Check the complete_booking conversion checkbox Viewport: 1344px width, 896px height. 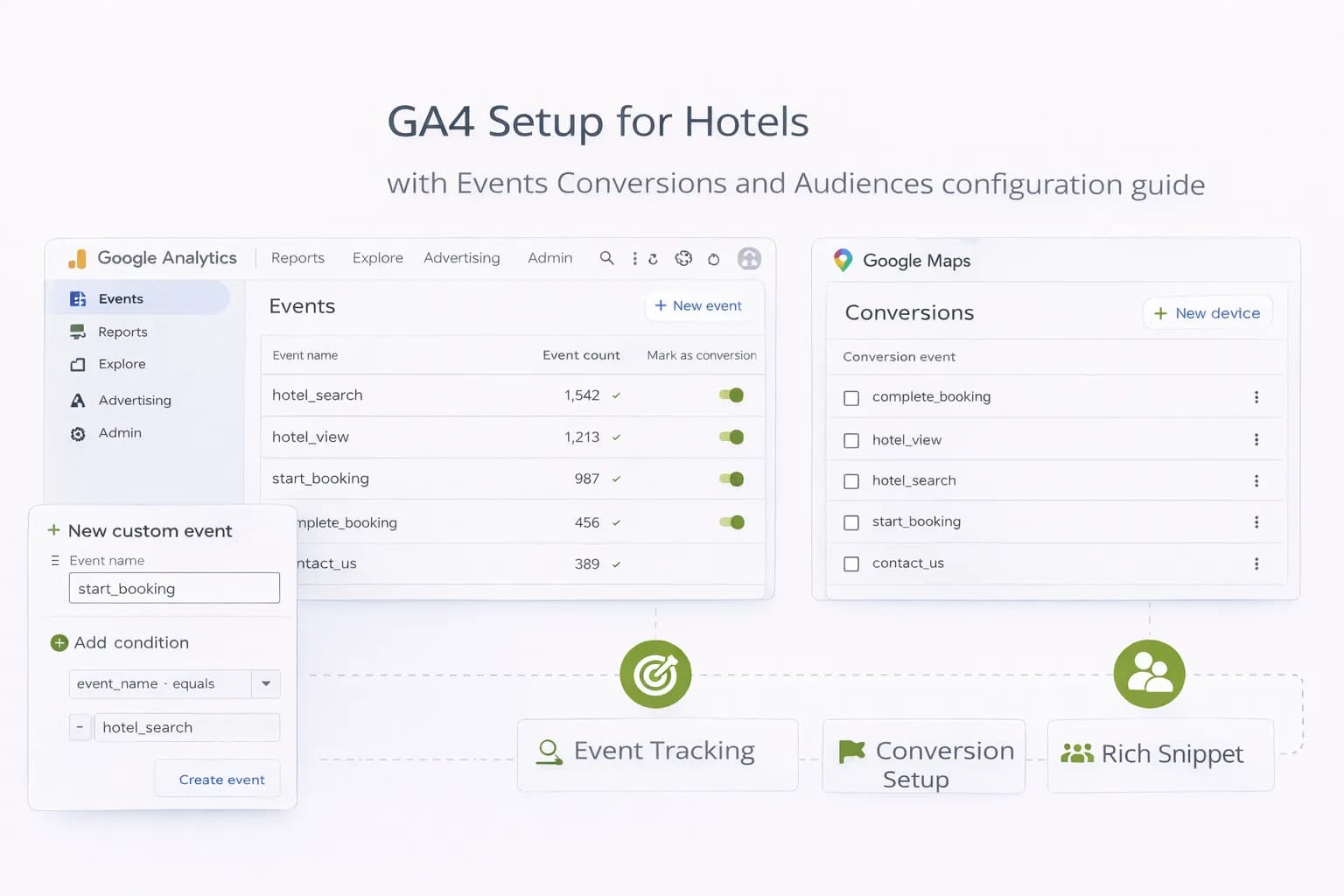[x=851, y=398]
